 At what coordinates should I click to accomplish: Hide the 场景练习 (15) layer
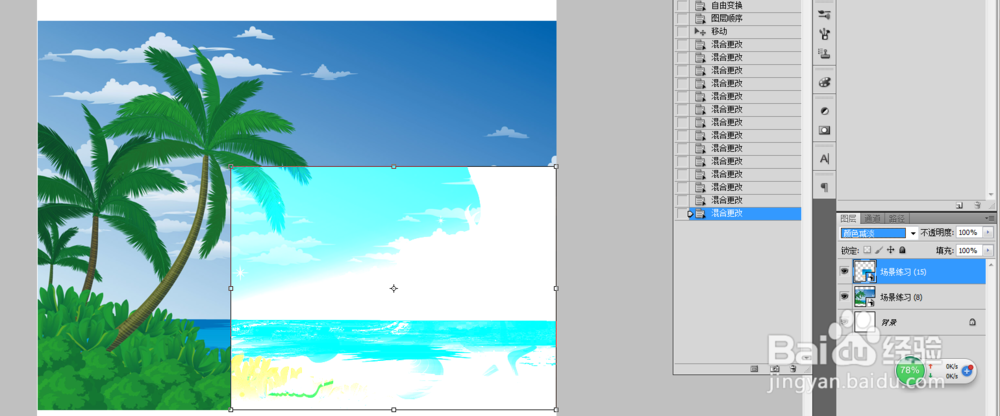[x=844, y=271]
